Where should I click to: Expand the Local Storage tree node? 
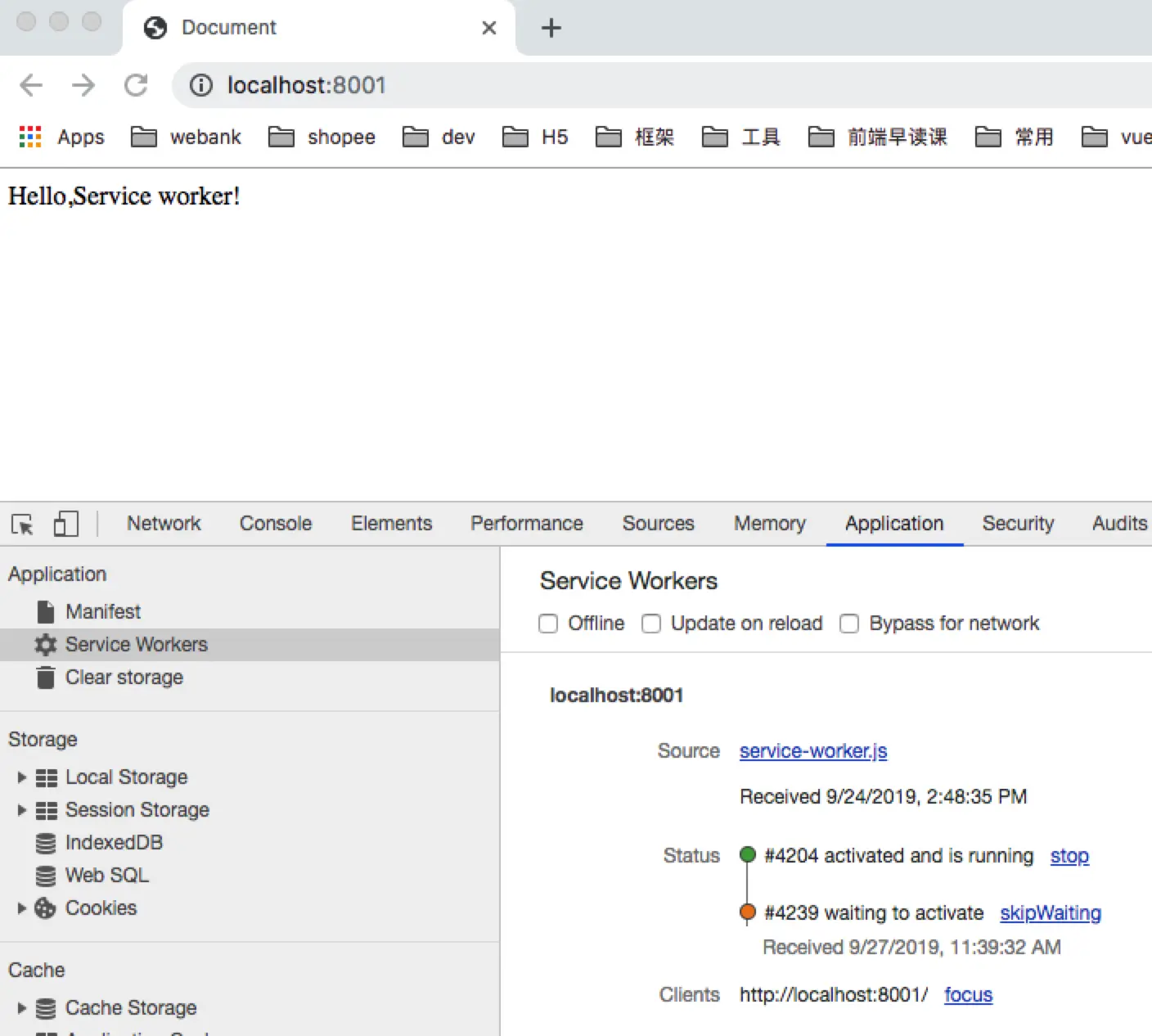click(22, 777)
